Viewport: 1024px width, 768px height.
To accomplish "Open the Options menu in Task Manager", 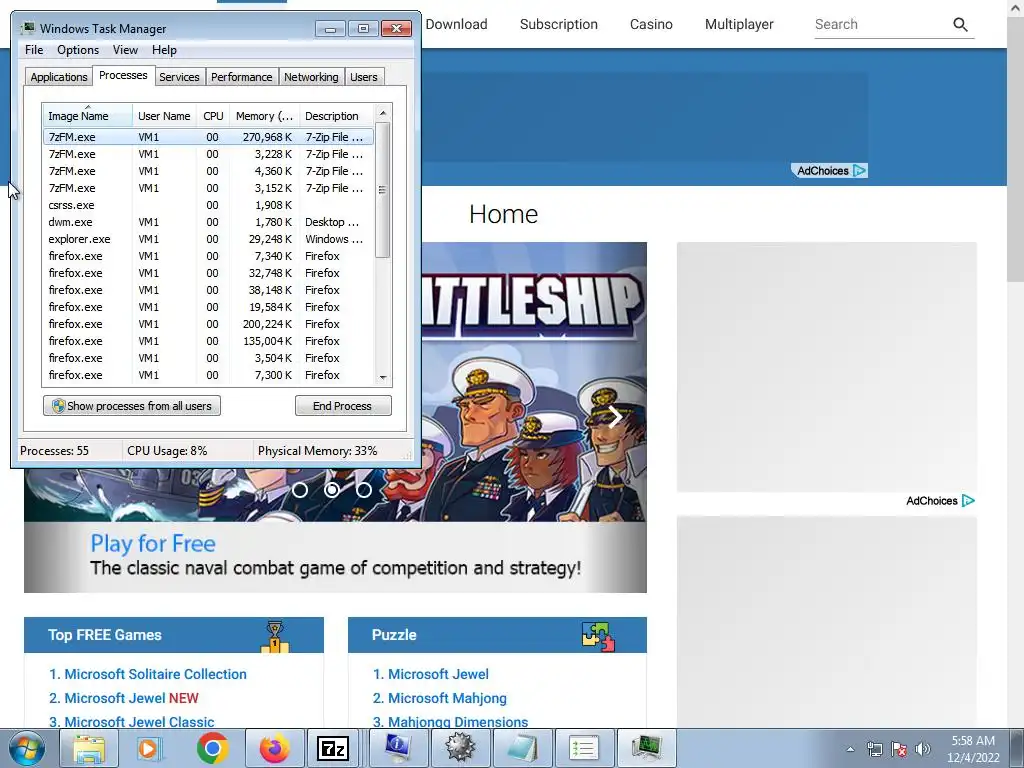I will [78, 50].
